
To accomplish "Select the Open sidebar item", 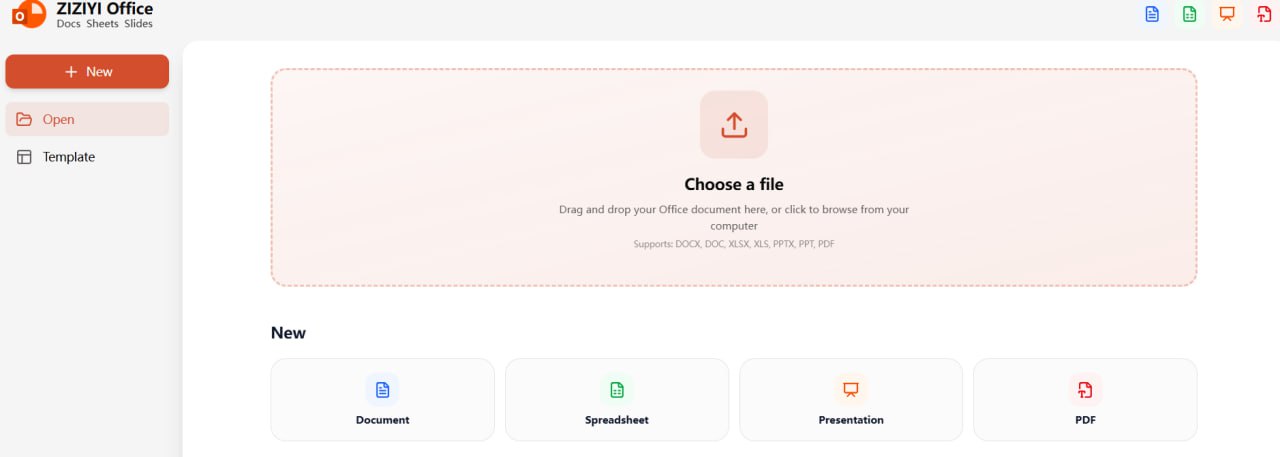I will tap(87, 119).
